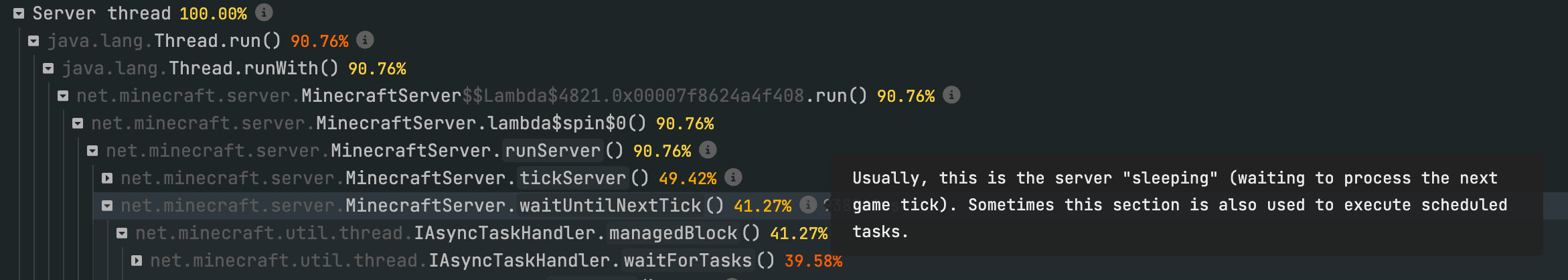Click info icon beside runServer() 90.76%
This screenshot has width=1568, height=280.
pos(708,150)
